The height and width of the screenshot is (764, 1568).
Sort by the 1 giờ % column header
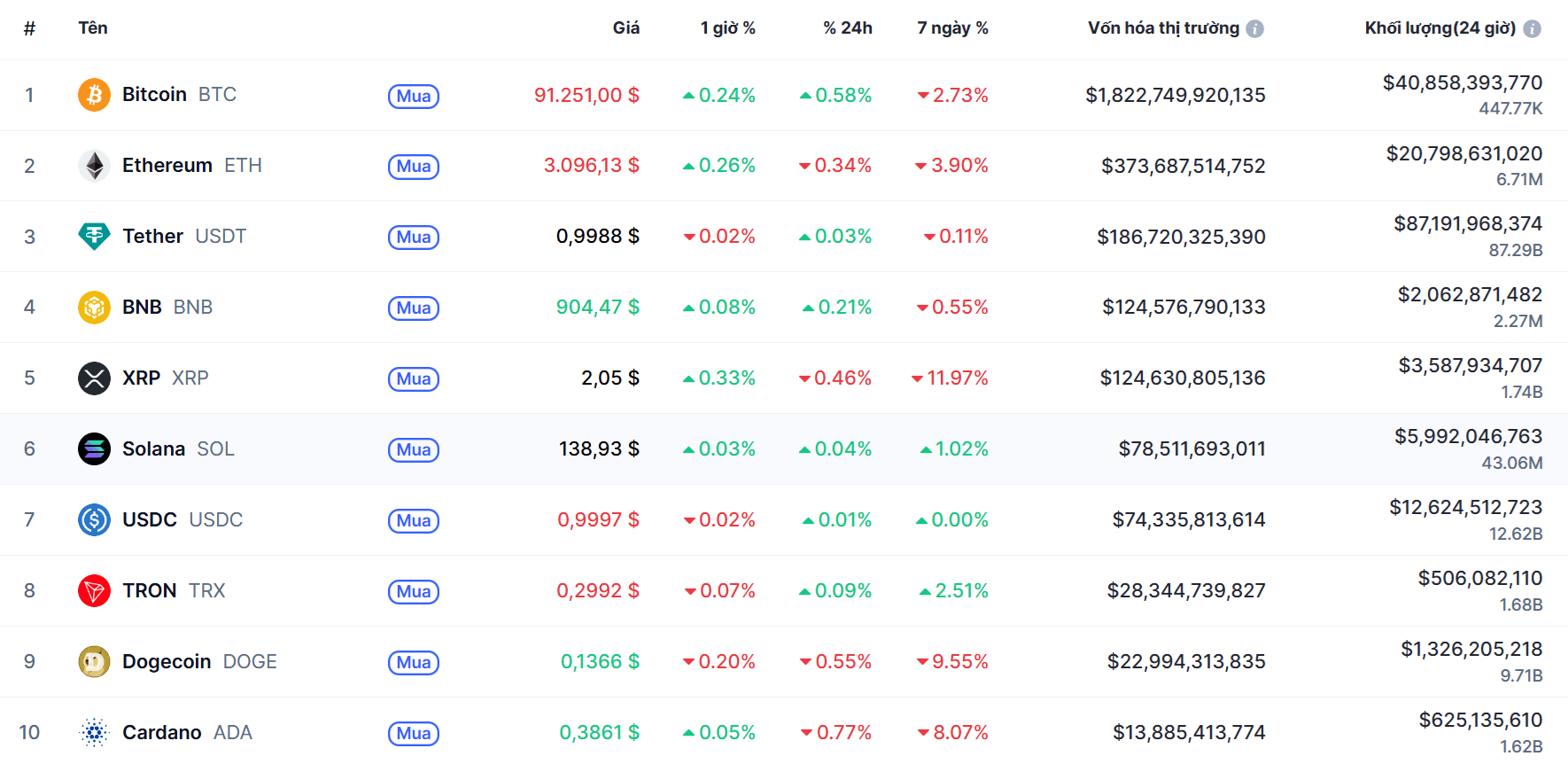(727, 28)
